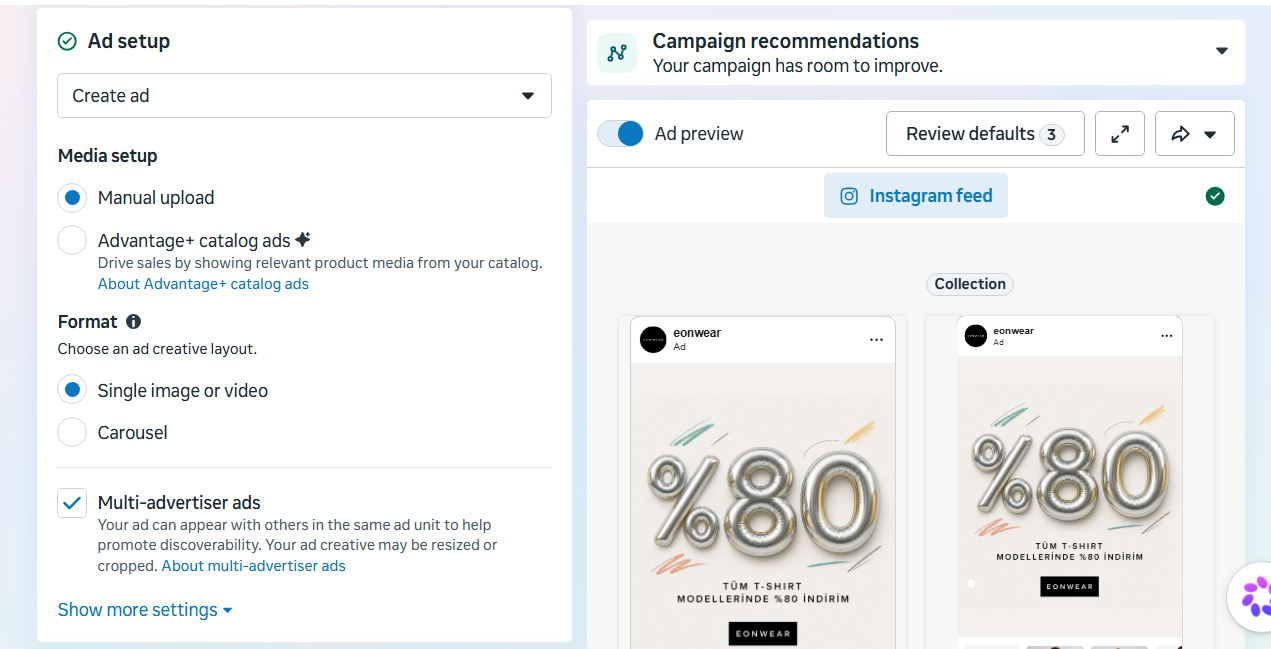This screenshot has height=649, width=1271.
Task: Click the green checkmark beside Instagram feed
Action: (x=1215, y=196)
